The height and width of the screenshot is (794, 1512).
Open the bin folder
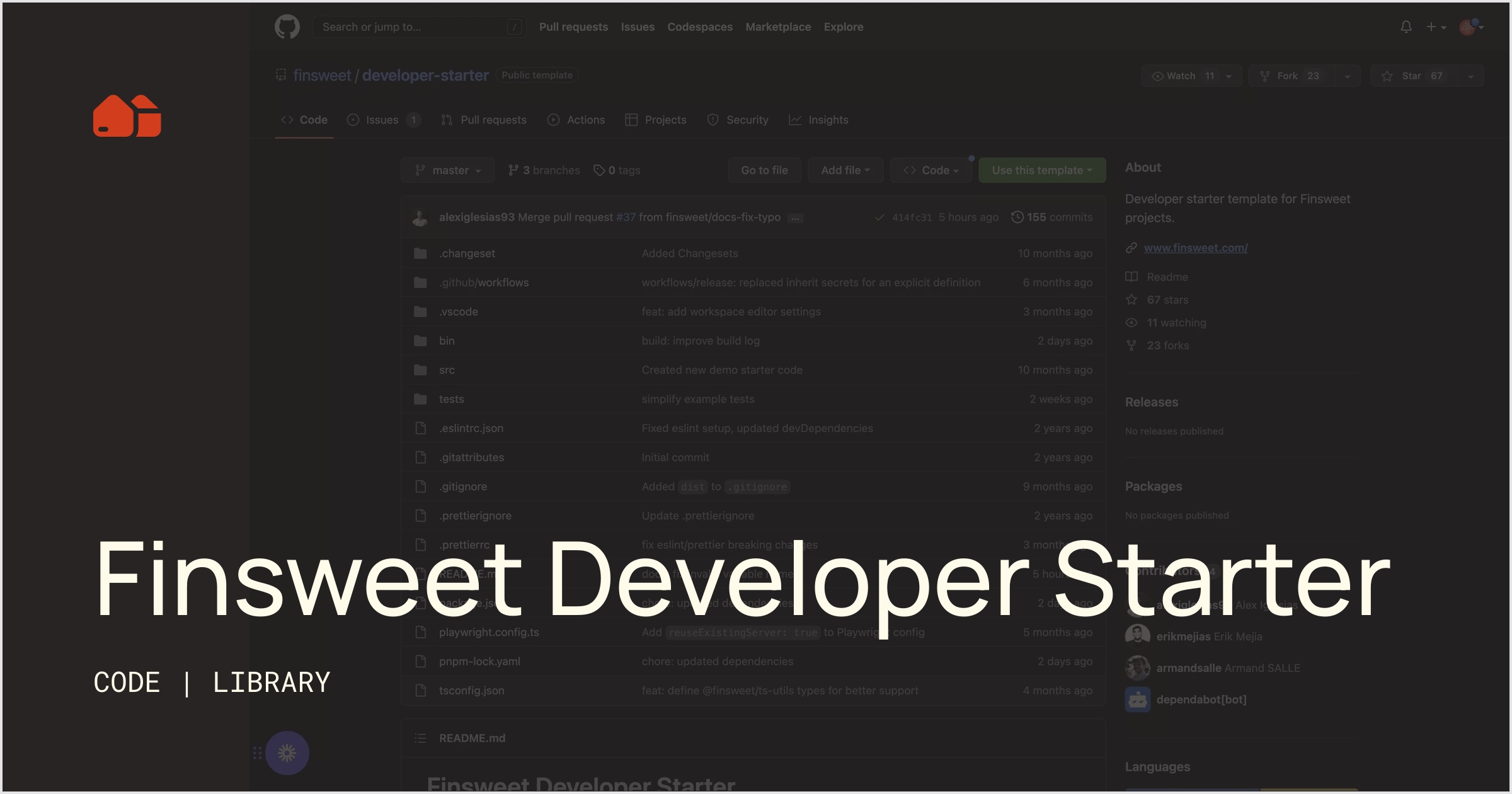[x=447, y=341]
